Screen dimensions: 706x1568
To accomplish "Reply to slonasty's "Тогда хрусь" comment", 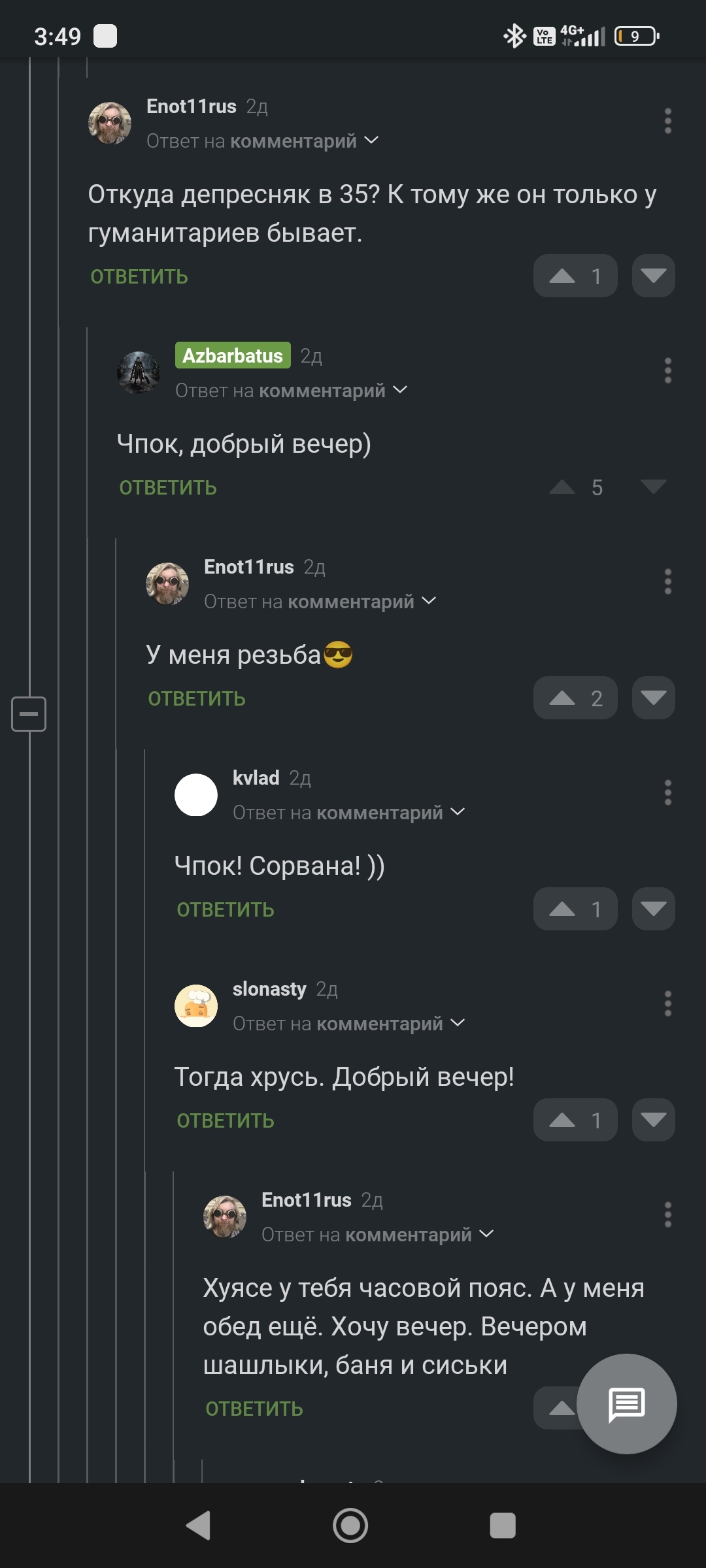I will [x=226, y=1120].
